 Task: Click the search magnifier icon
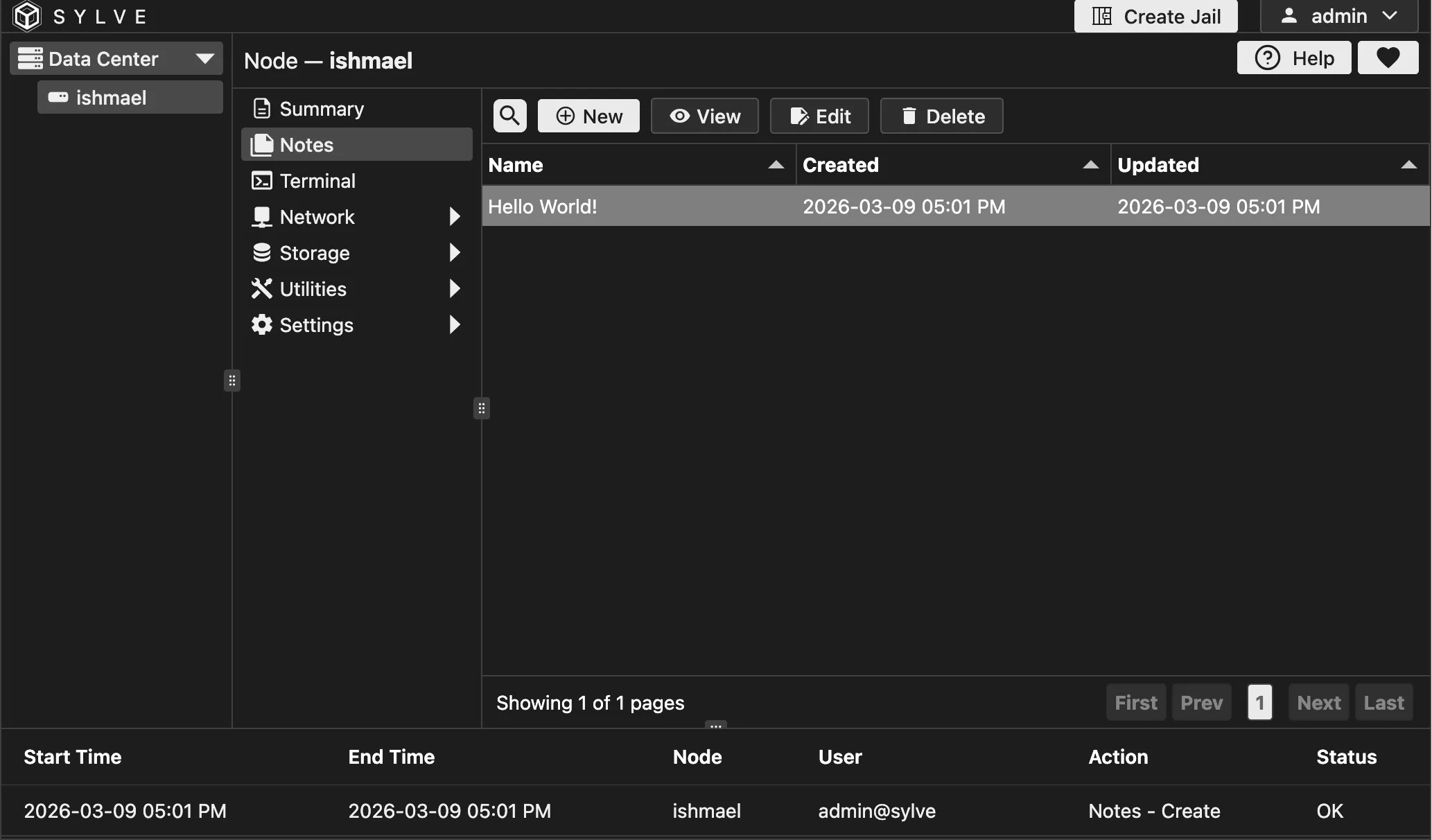click(509, 116)
